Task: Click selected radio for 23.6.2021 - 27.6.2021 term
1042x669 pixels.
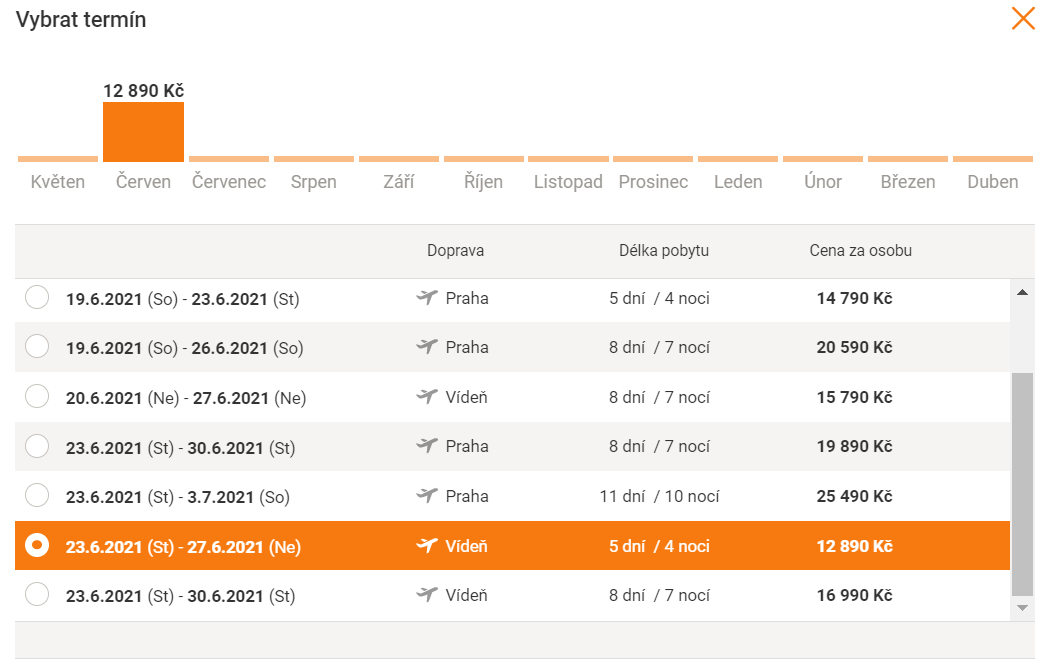Action: (37, 545)
